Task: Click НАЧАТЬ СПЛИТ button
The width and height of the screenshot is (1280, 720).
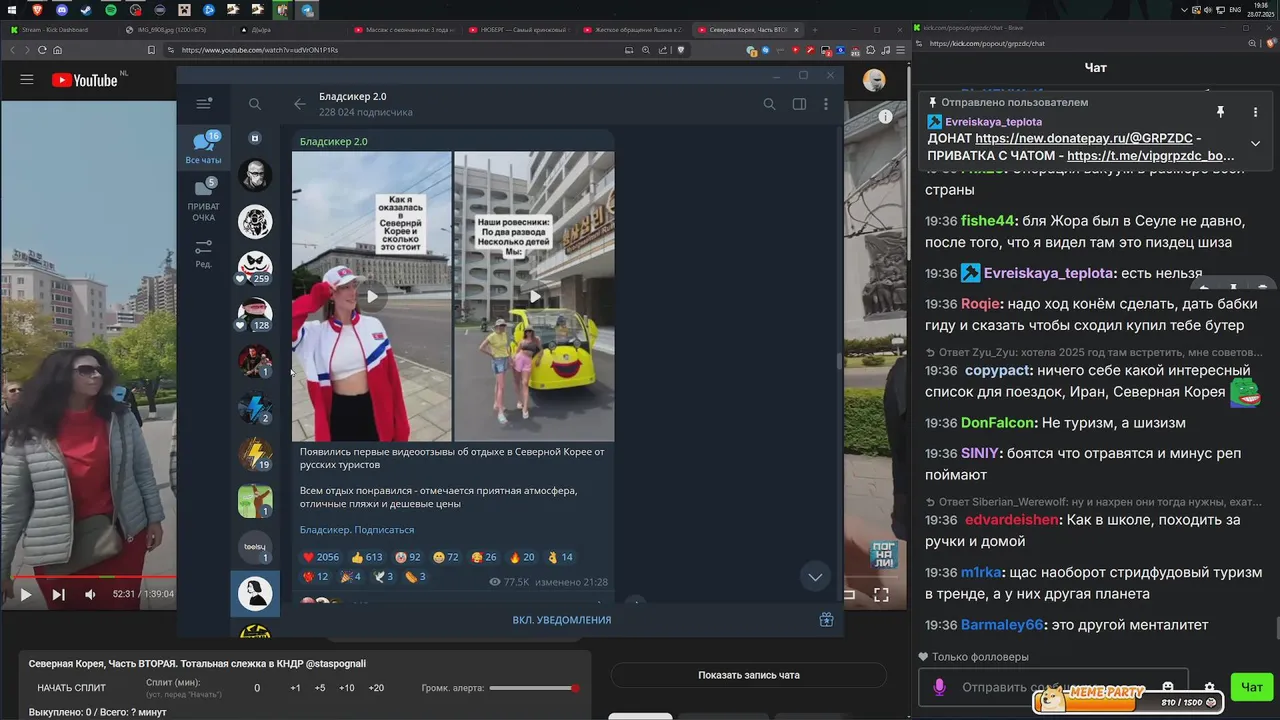Action: pos(71,688)
